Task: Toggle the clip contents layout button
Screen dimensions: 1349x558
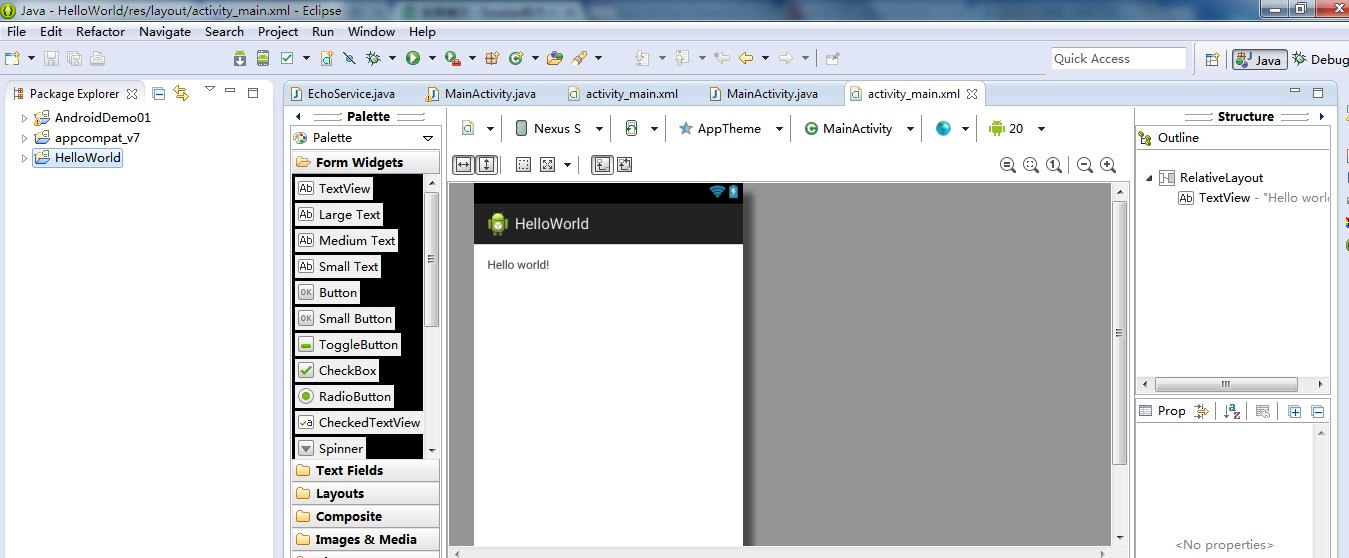Action: click(625, 165)
